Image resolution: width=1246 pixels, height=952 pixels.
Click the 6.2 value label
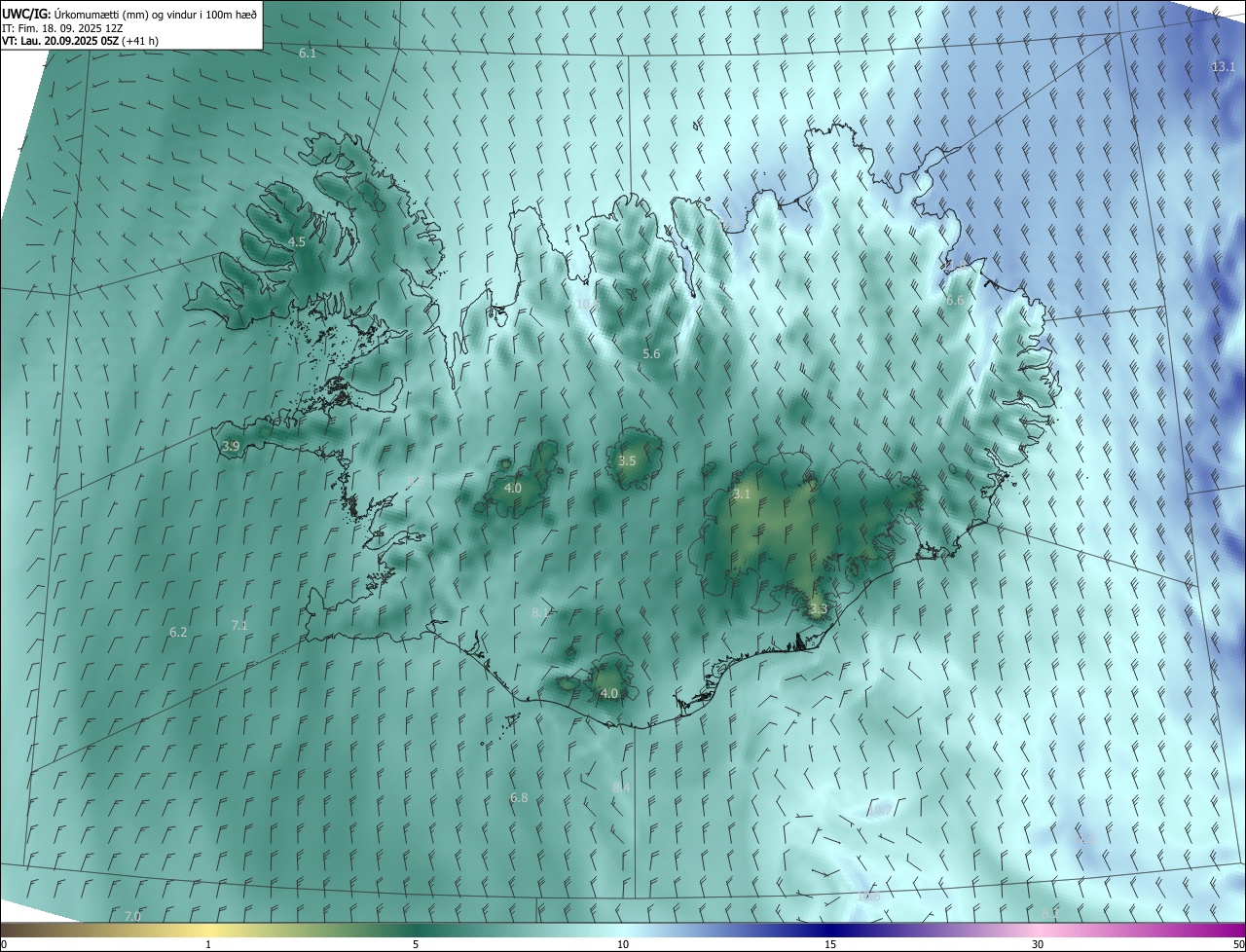coord(178,632)
